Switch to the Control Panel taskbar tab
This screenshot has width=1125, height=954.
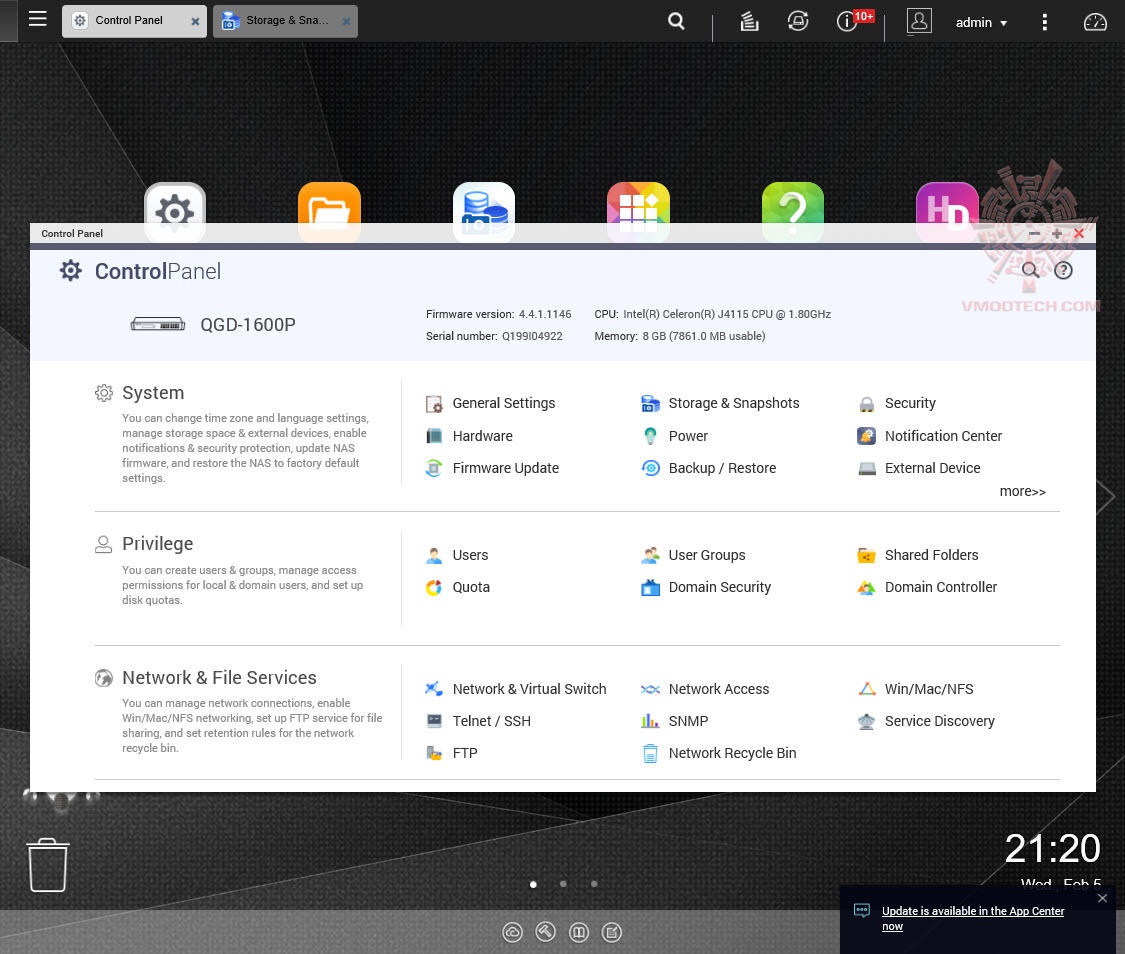(134, 21)
